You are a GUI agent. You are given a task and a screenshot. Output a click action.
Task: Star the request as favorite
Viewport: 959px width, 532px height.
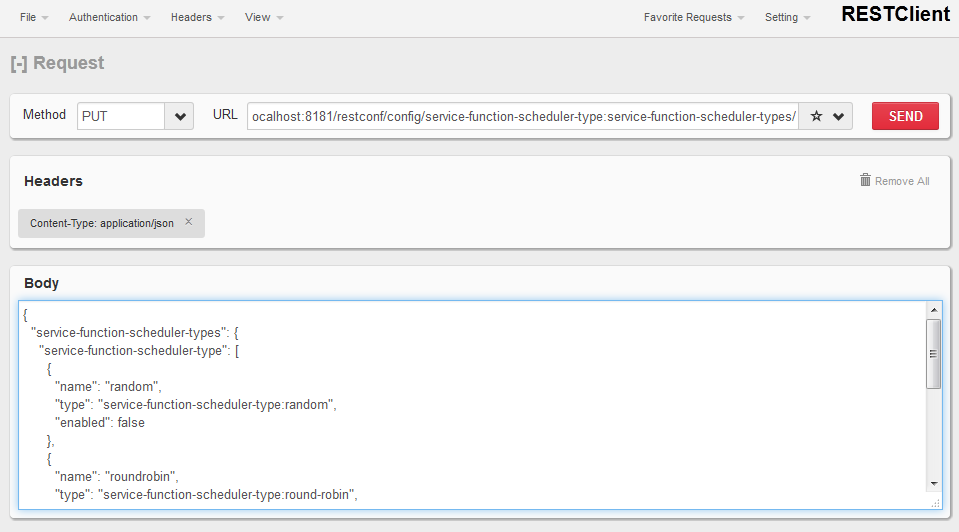tap(816, 116)
